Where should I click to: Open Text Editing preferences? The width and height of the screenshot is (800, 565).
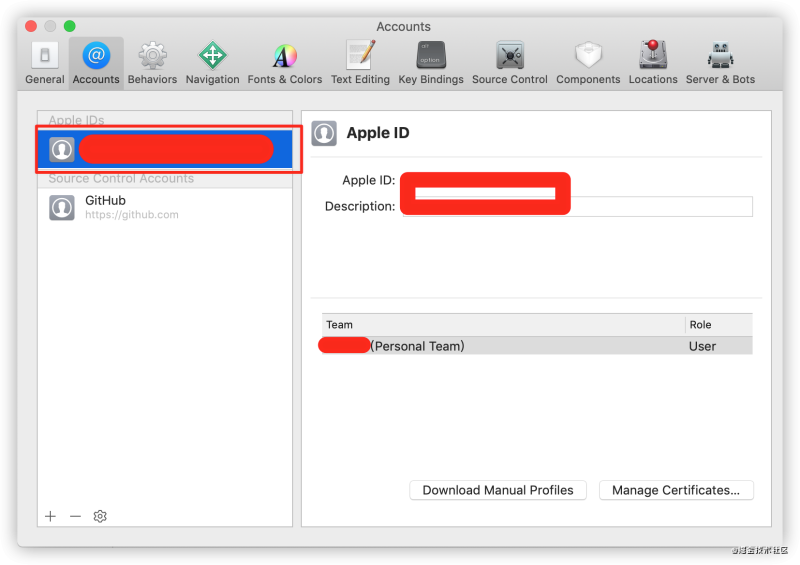(360, 63)
